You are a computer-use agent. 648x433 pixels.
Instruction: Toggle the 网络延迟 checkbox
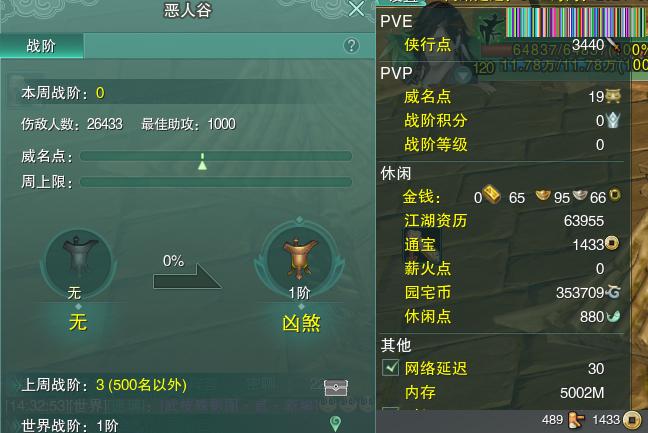(391, 367)
